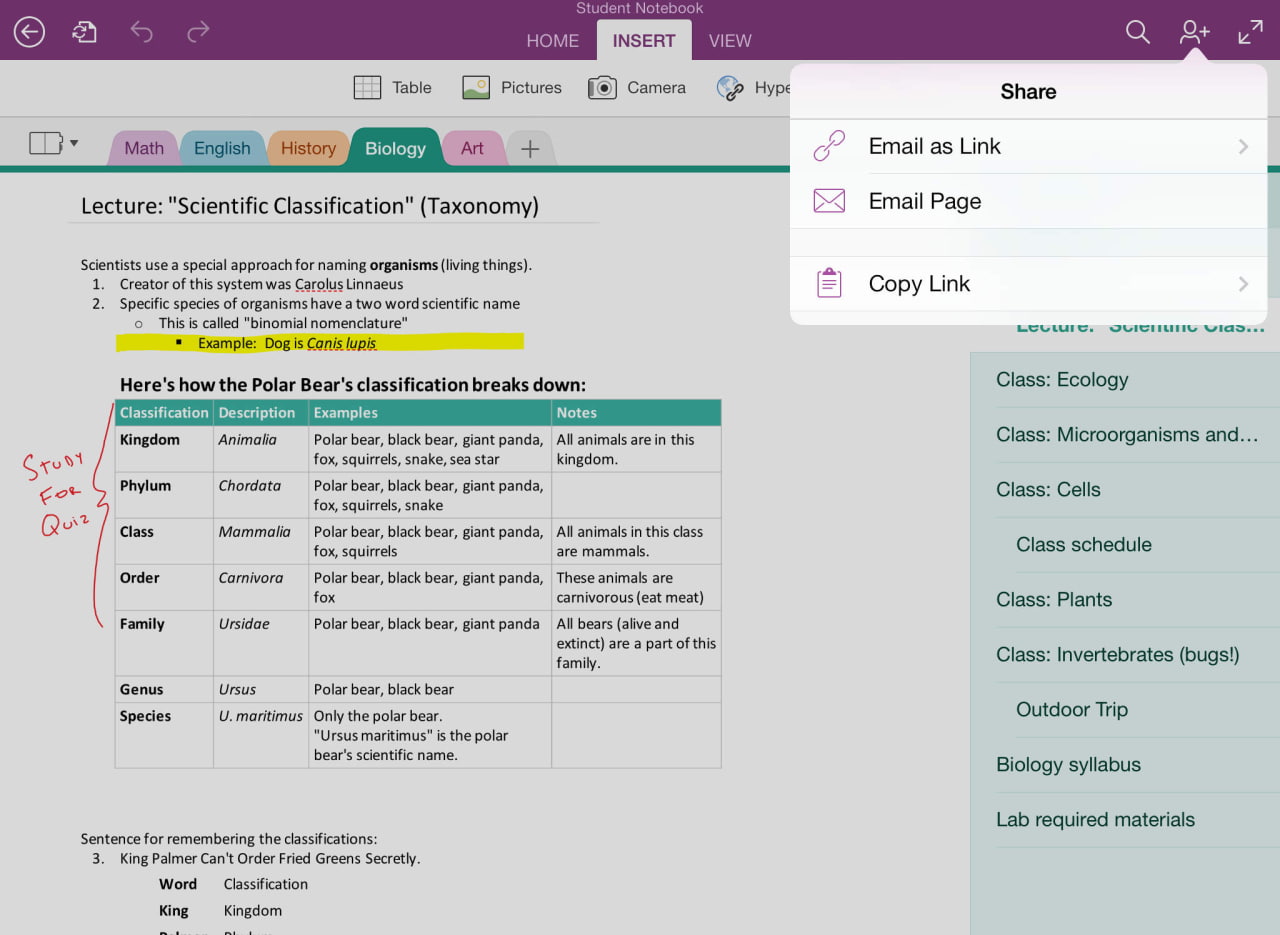Switch to the HOME ribbon tab
The image size is (1280, 935).
click(x=552, y=41)
